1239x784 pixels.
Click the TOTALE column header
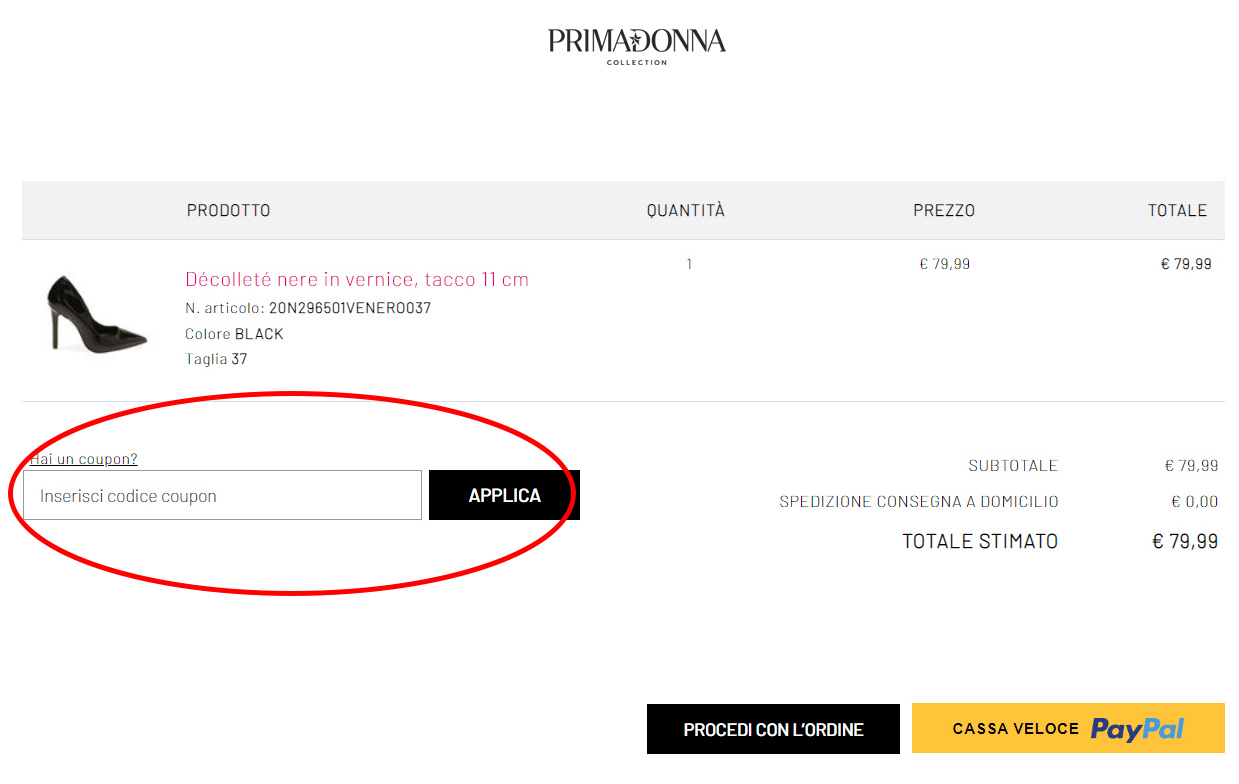click(1177, 210)
